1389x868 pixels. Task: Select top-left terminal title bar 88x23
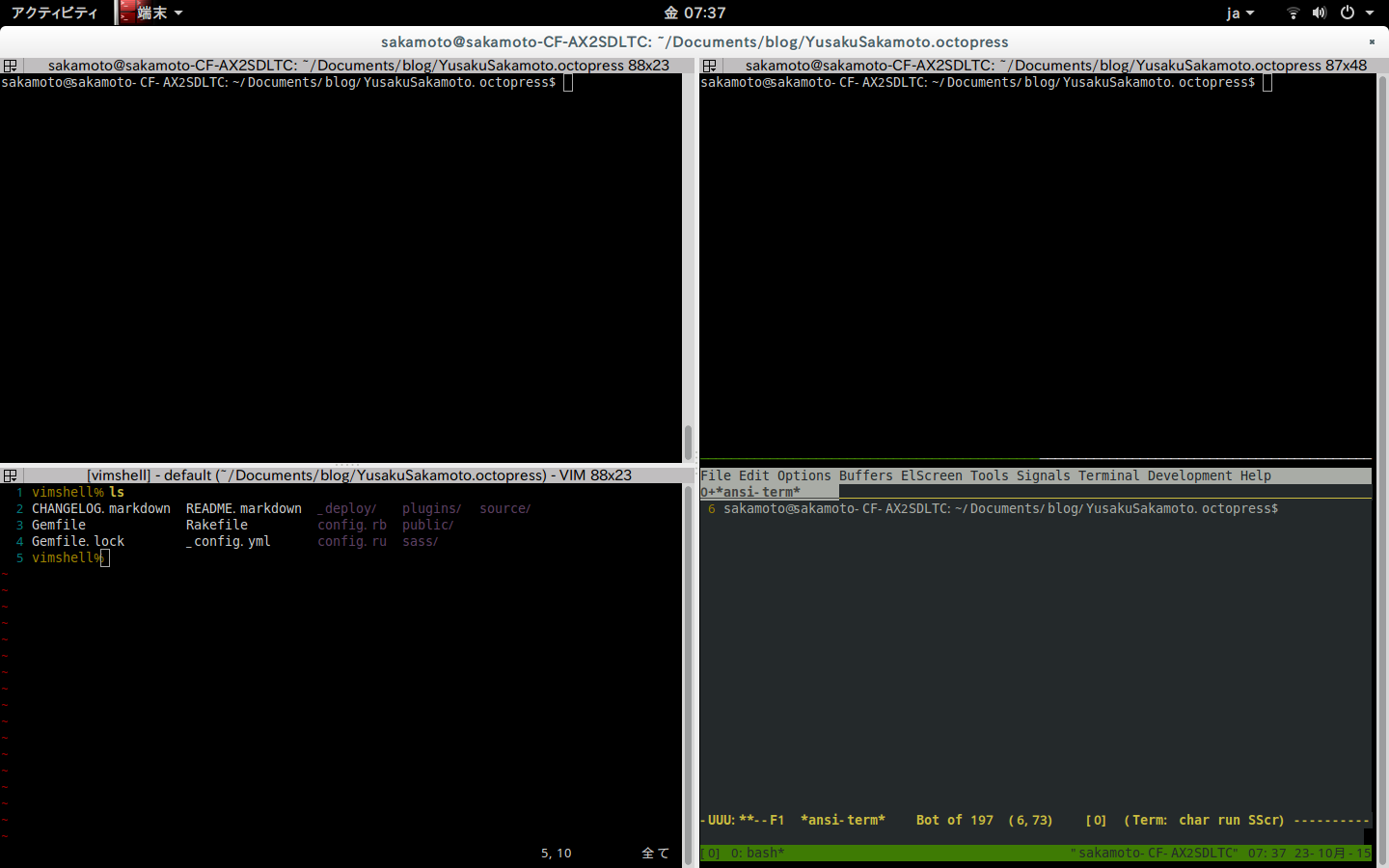(358, 66)
